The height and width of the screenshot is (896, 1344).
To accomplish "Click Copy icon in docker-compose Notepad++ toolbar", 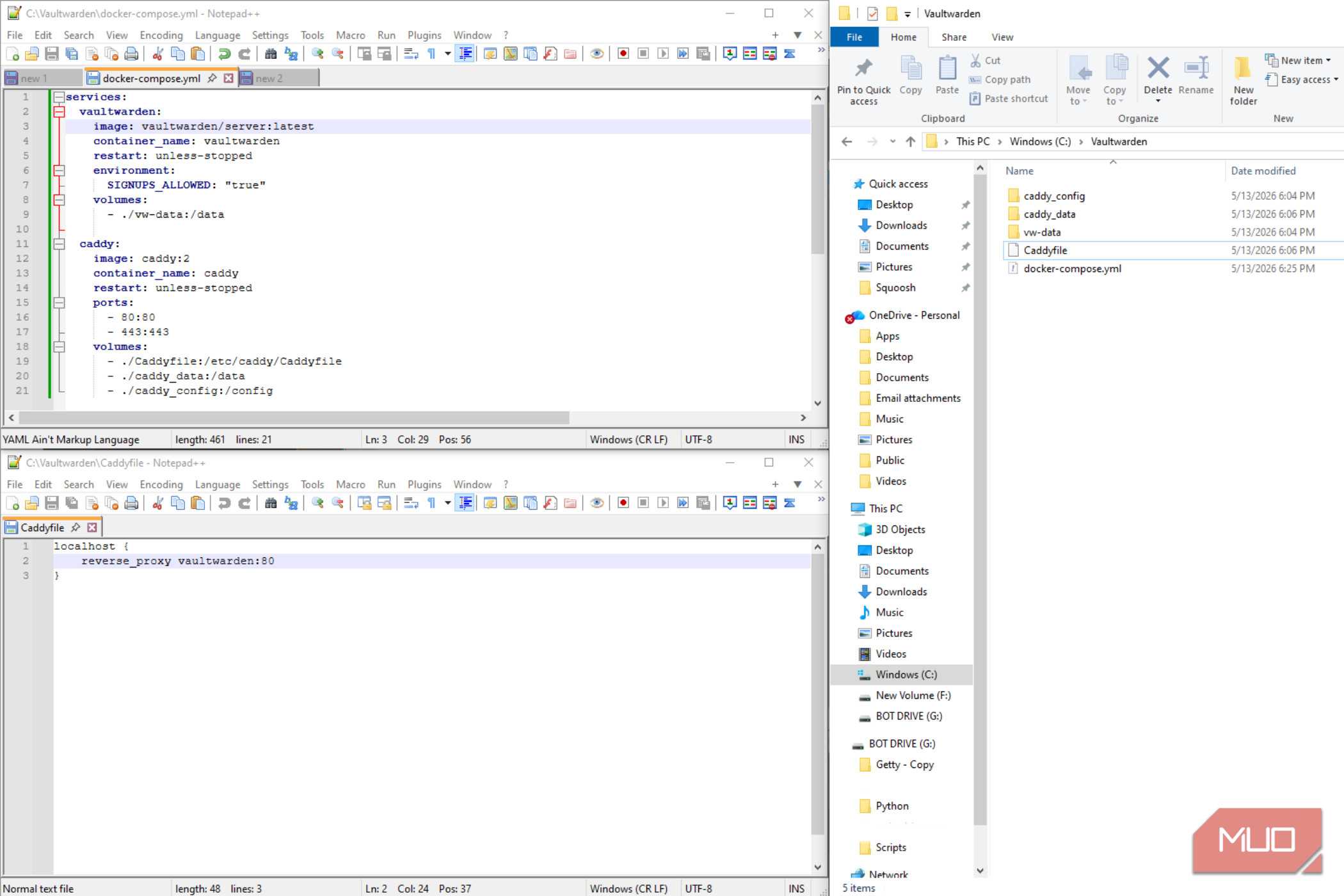I will pyautogui.click(x=178, y=54).
